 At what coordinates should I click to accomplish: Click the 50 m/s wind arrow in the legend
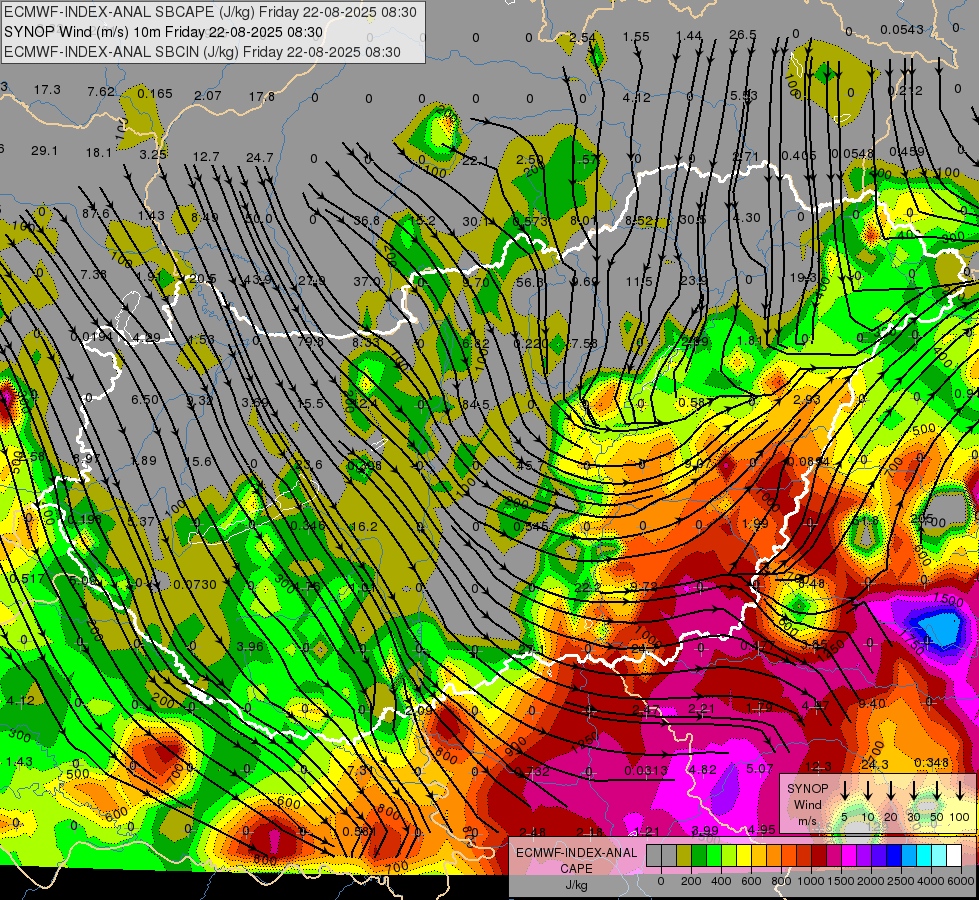point(937,791)
